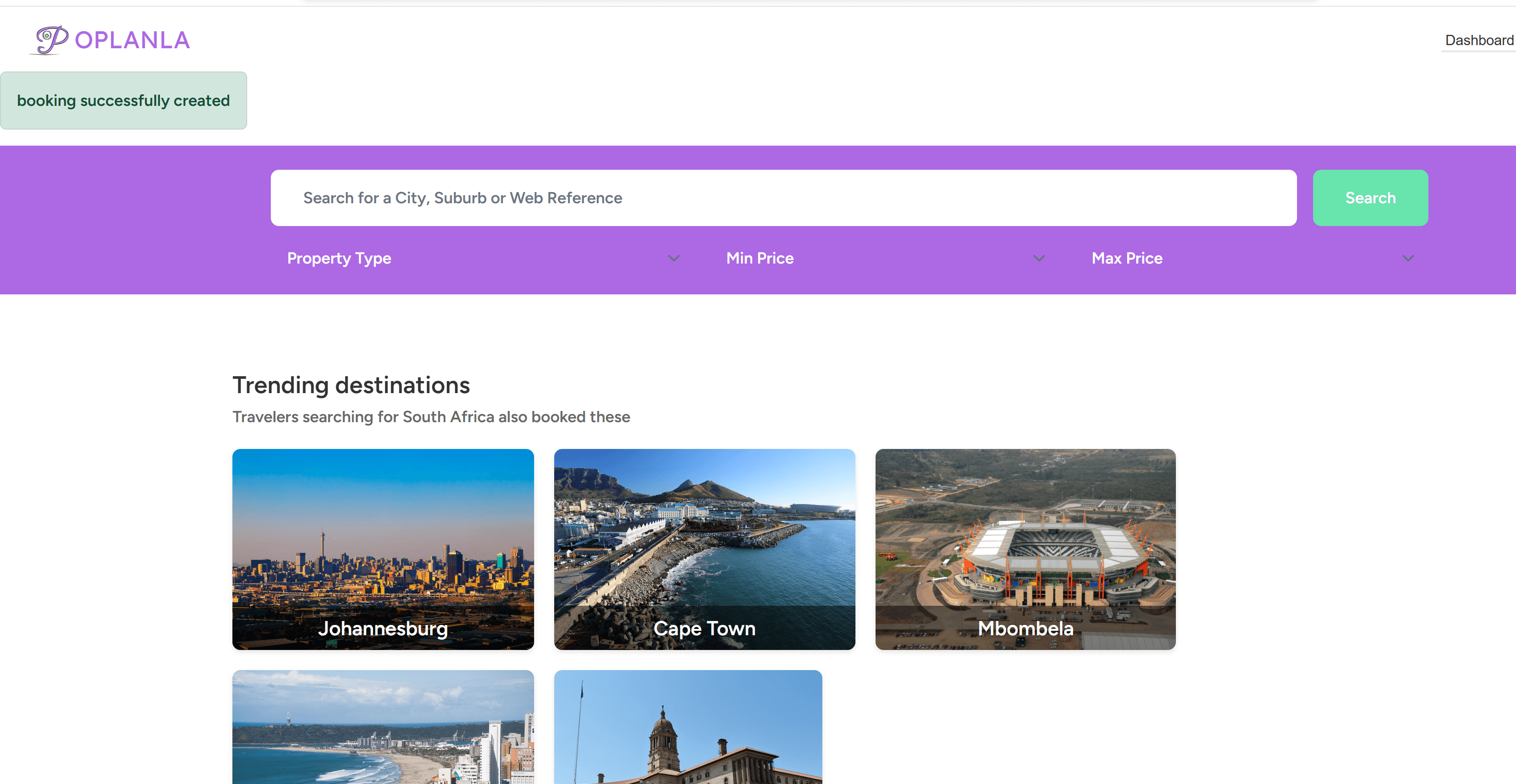
Task: Click the Trending destinations heading
Action: (351, 385)
